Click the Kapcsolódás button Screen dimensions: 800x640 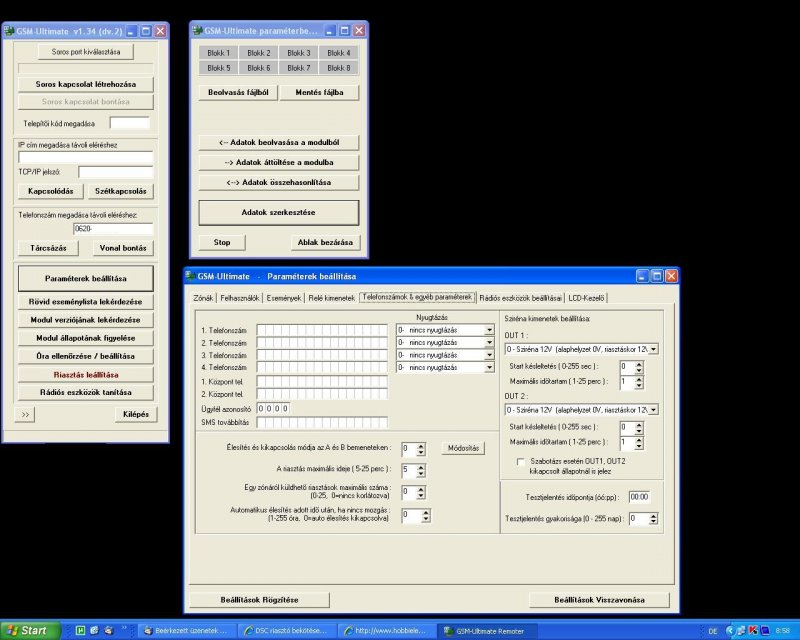point(51,191)
